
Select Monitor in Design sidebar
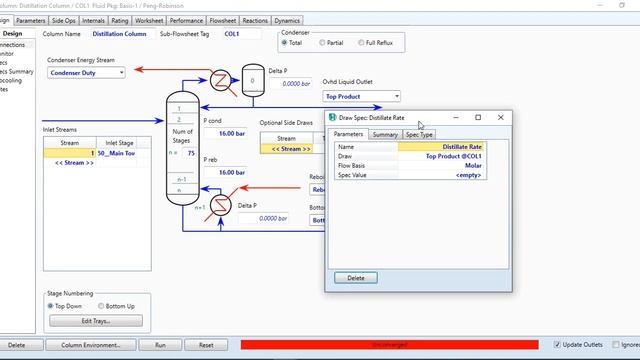click(x=7, y=54)
